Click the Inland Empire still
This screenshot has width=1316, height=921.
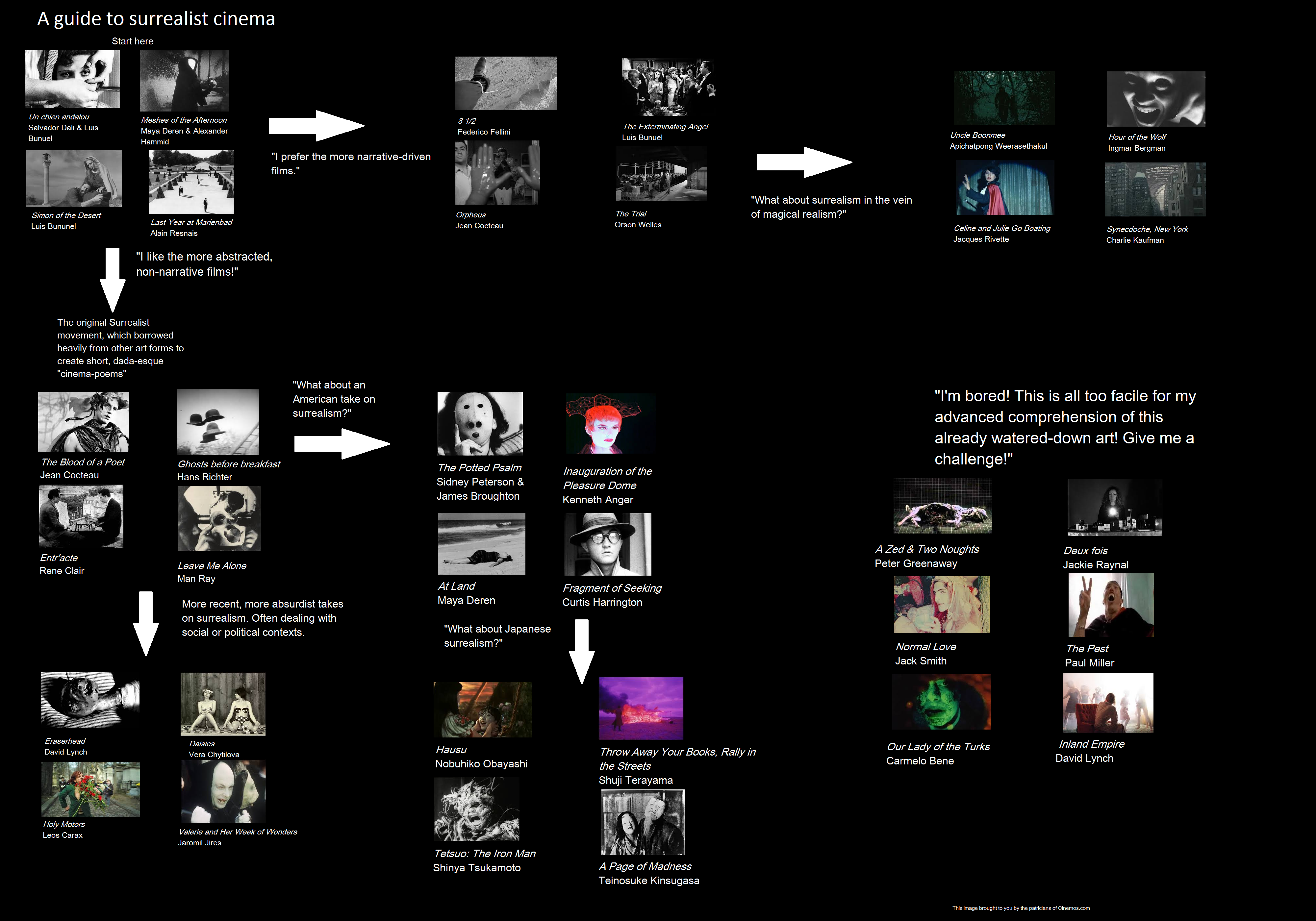1108,703
